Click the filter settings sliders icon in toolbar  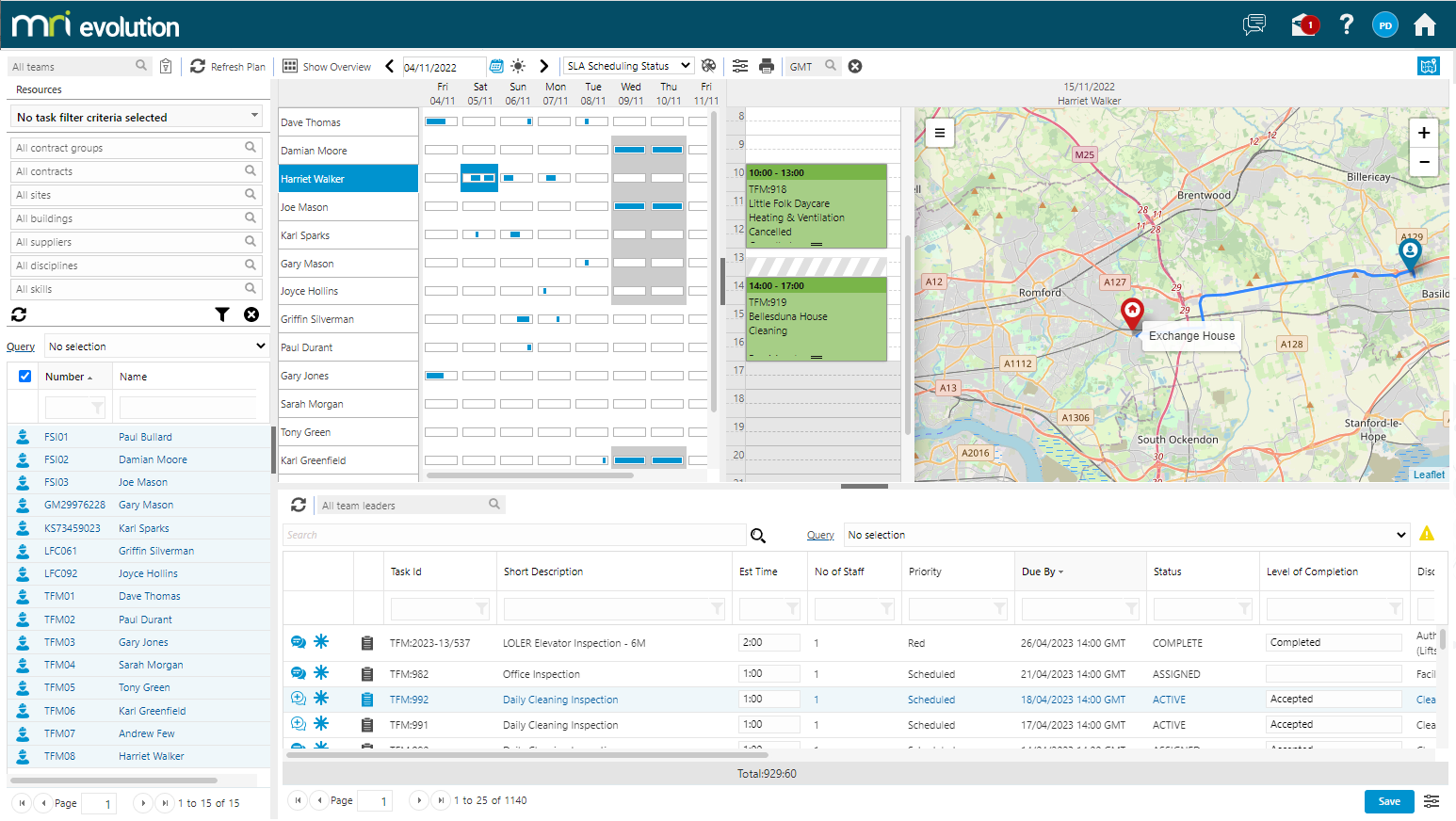(740, 66)
